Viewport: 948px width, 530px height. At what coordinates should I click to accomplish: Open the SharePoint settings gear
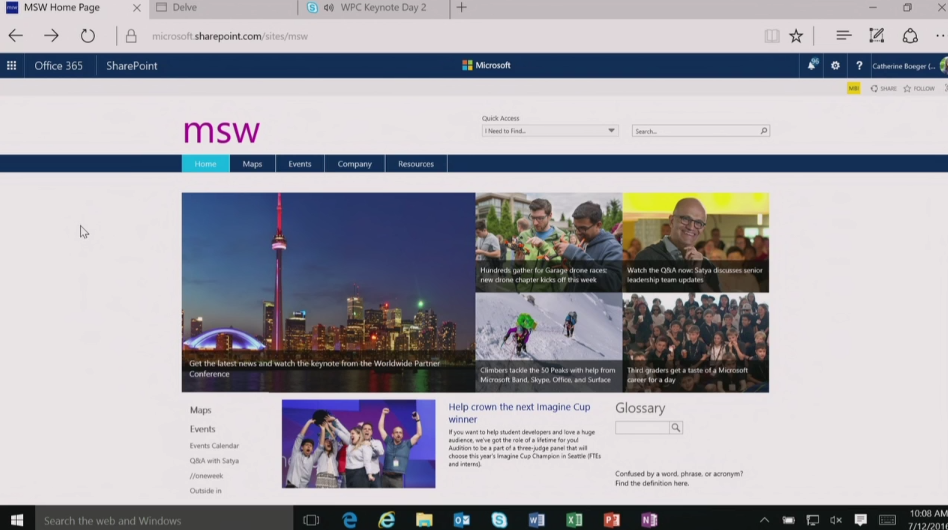pos(836,66)
